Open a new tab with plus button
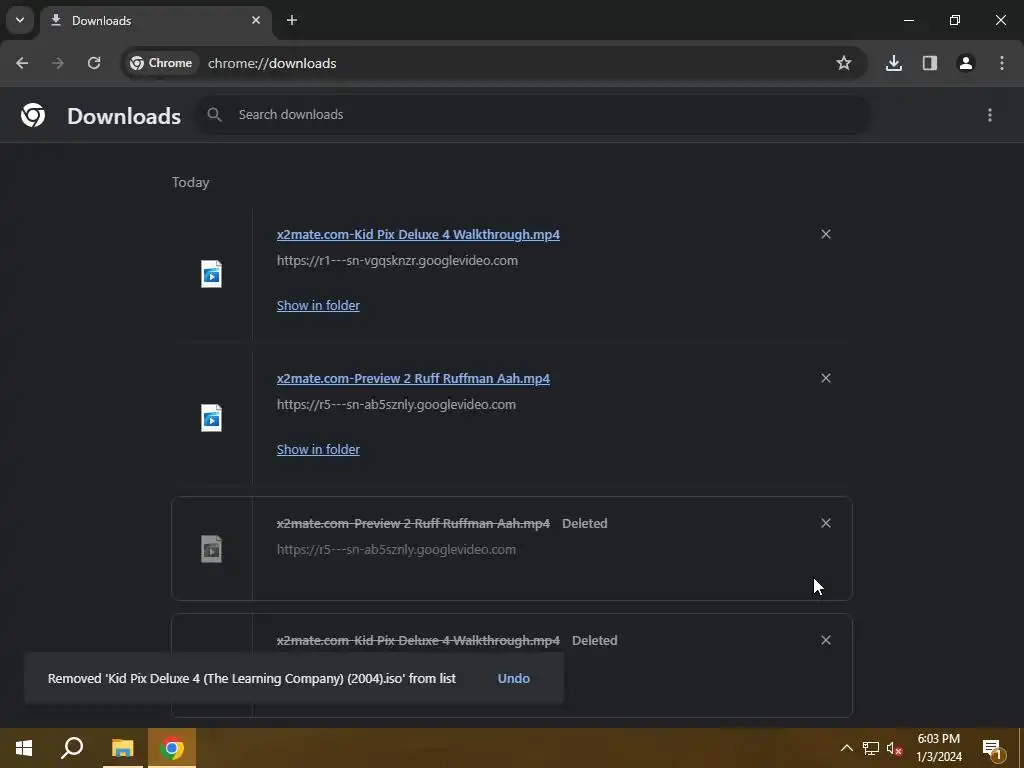This screenshot has height=768, width=1024. (x=292, y=20)
